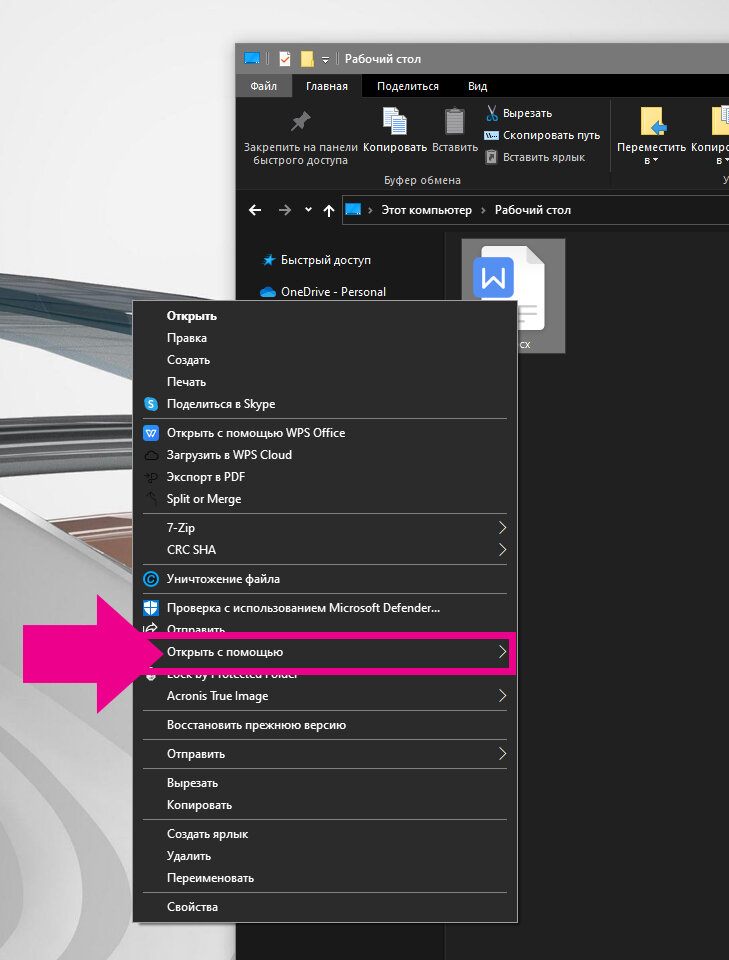The width and height of the screenshot is (729, 960).
Task: Click the new folder icon in title bar
Action: (x=307, y=59)
